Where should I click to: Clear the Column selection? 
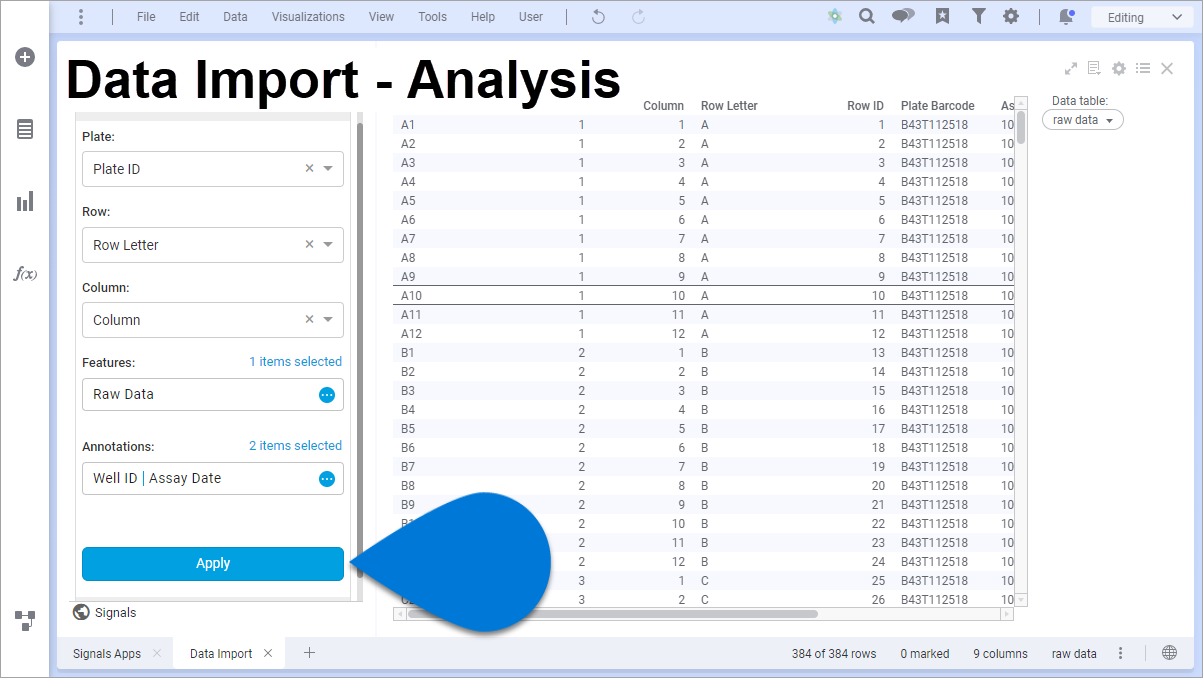click(x=309, y=319)
